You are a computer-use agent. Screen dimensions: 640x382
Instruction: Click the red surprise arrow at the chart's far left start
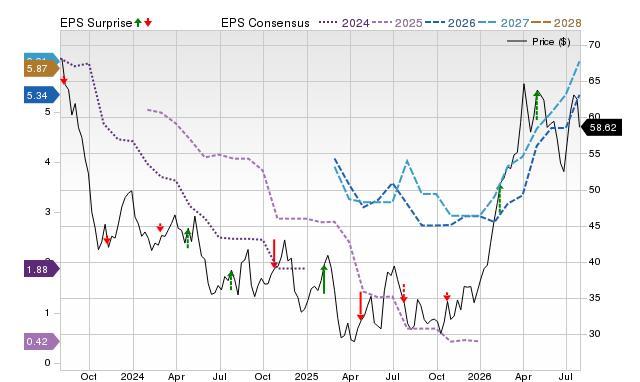point(64,80)
